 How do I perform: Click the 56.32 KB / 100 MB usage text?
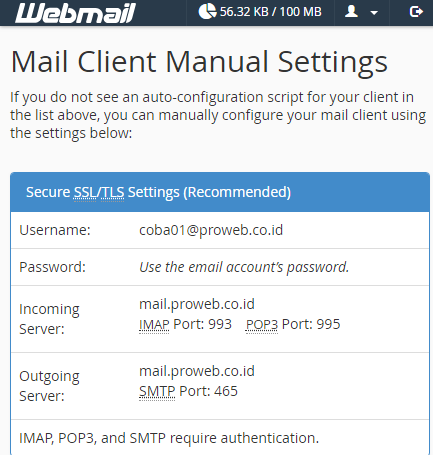point(270,12)
